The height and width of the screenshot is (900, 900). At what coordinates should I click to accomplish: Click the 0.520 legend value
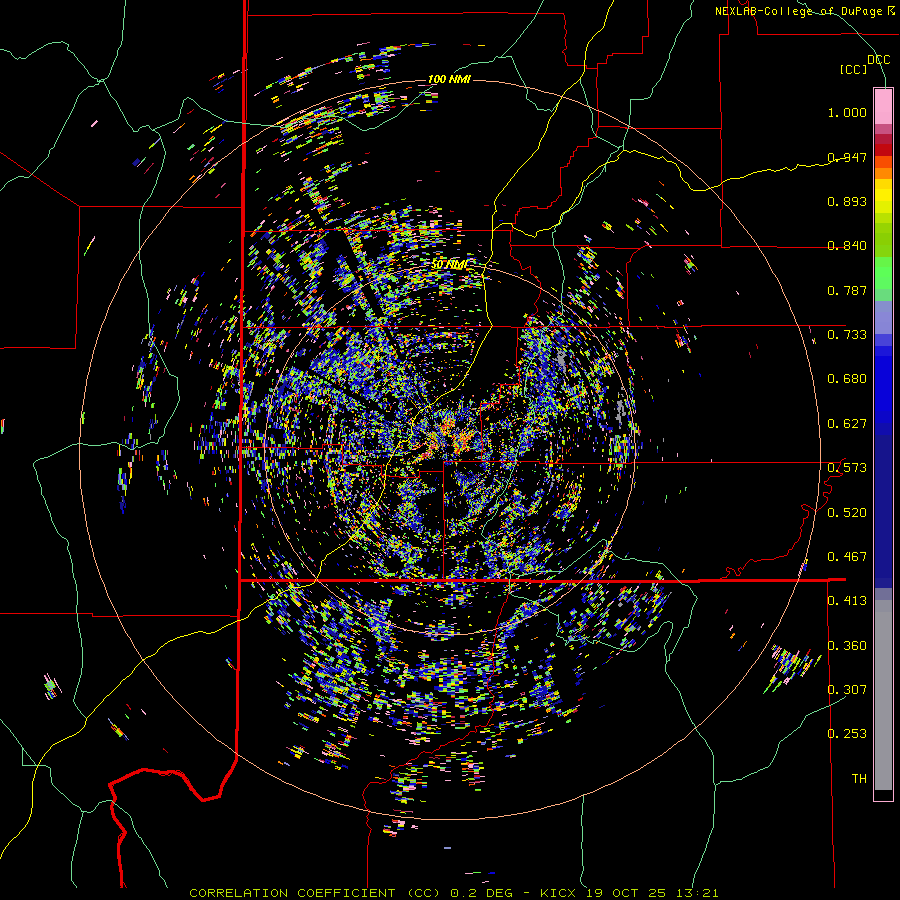tap(847, 513)
